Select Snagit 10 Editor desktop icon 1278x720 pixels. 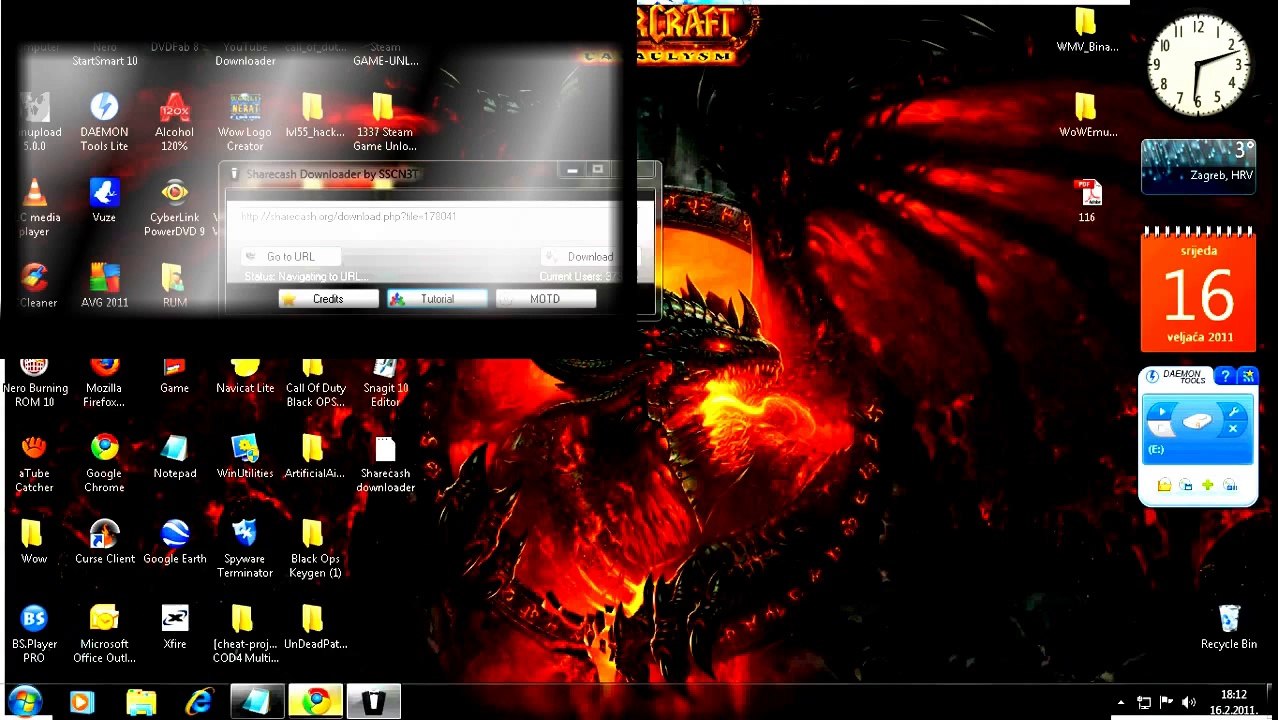(385, 383)
